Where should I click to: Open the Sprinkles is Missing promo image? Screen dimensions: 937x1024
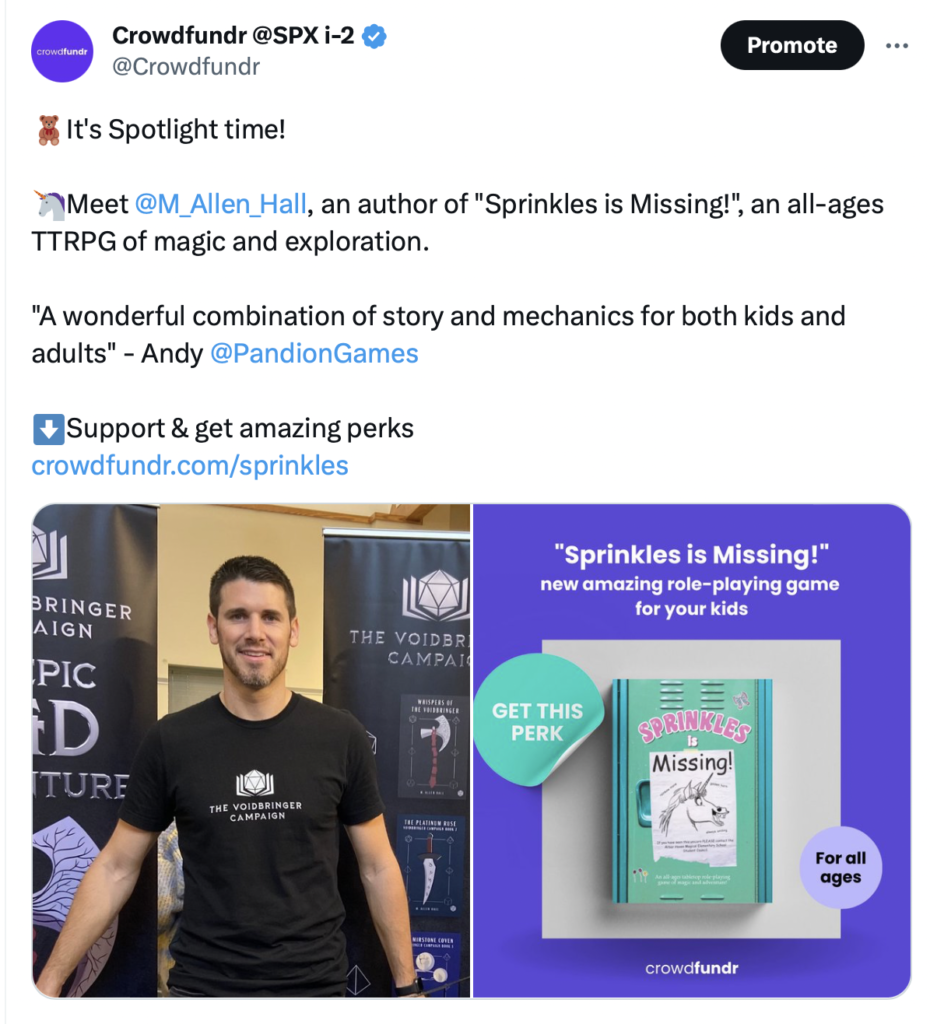691,750
